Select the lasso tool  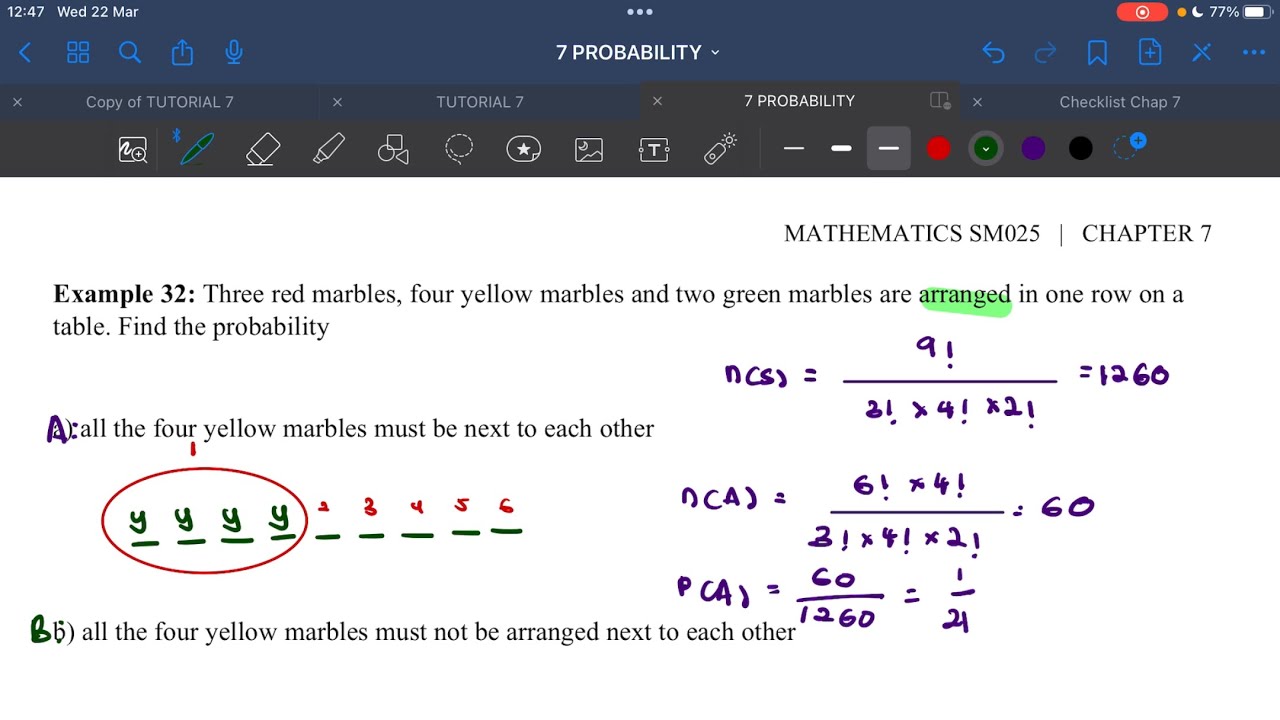tap(459, 150)
